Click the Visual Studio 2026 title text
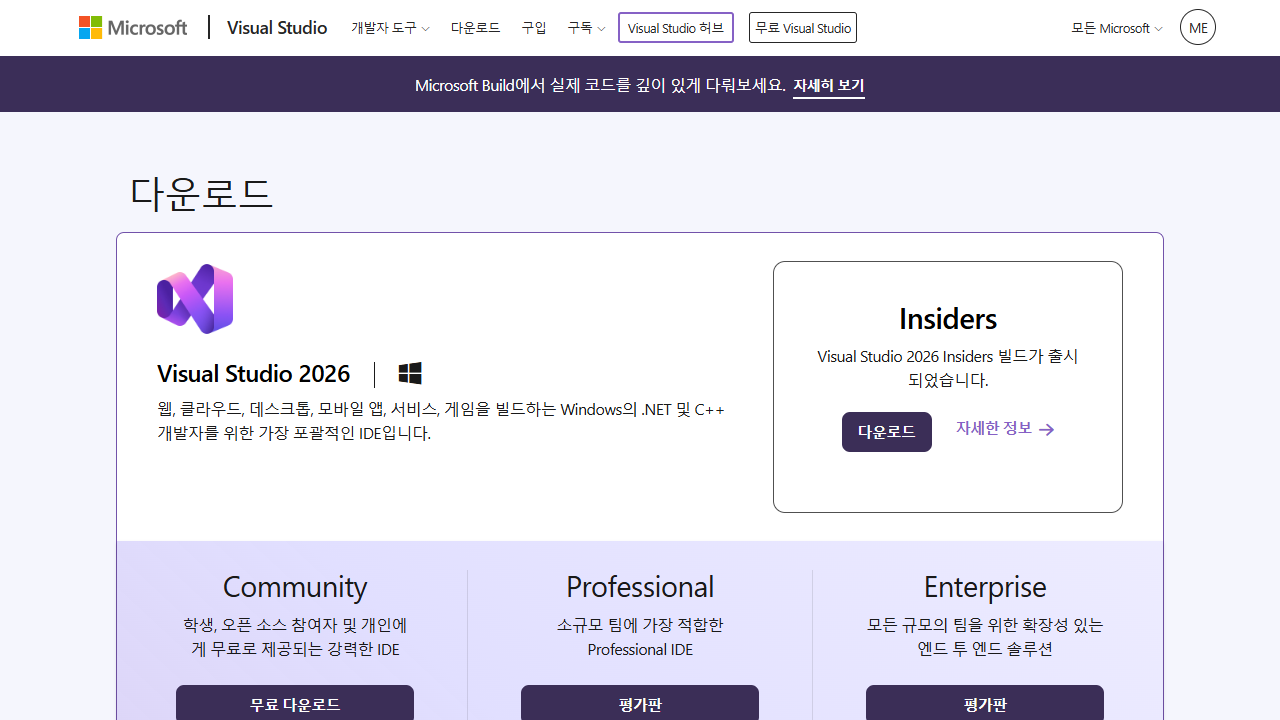This screenshot has height=720, width=1280. click(254, 374)
